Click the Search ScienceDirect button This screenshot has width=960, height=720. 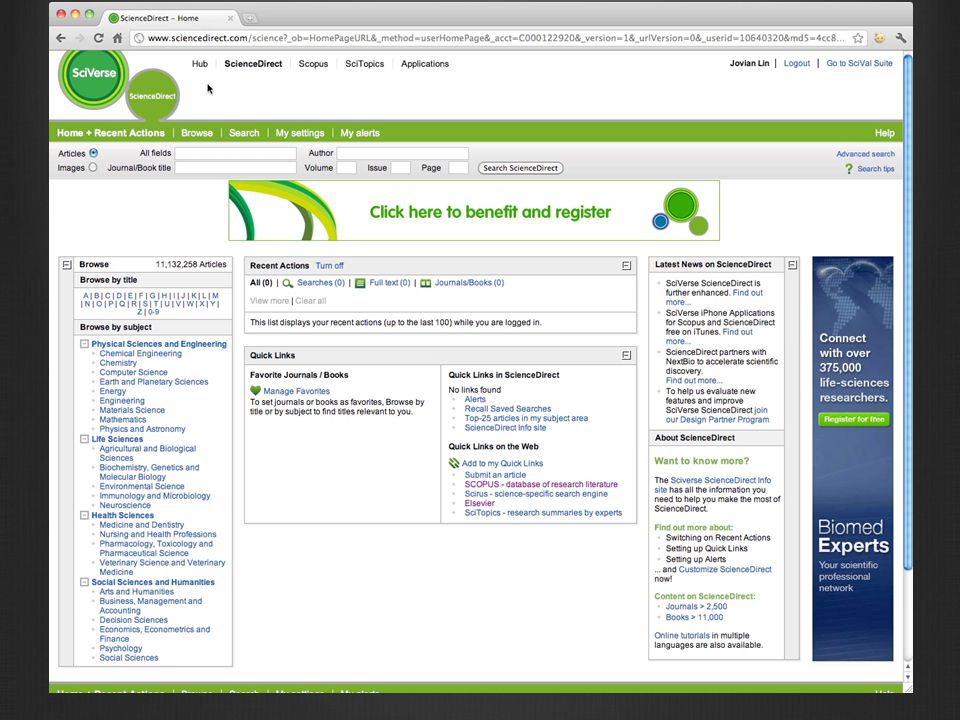[x=520, y=168]
